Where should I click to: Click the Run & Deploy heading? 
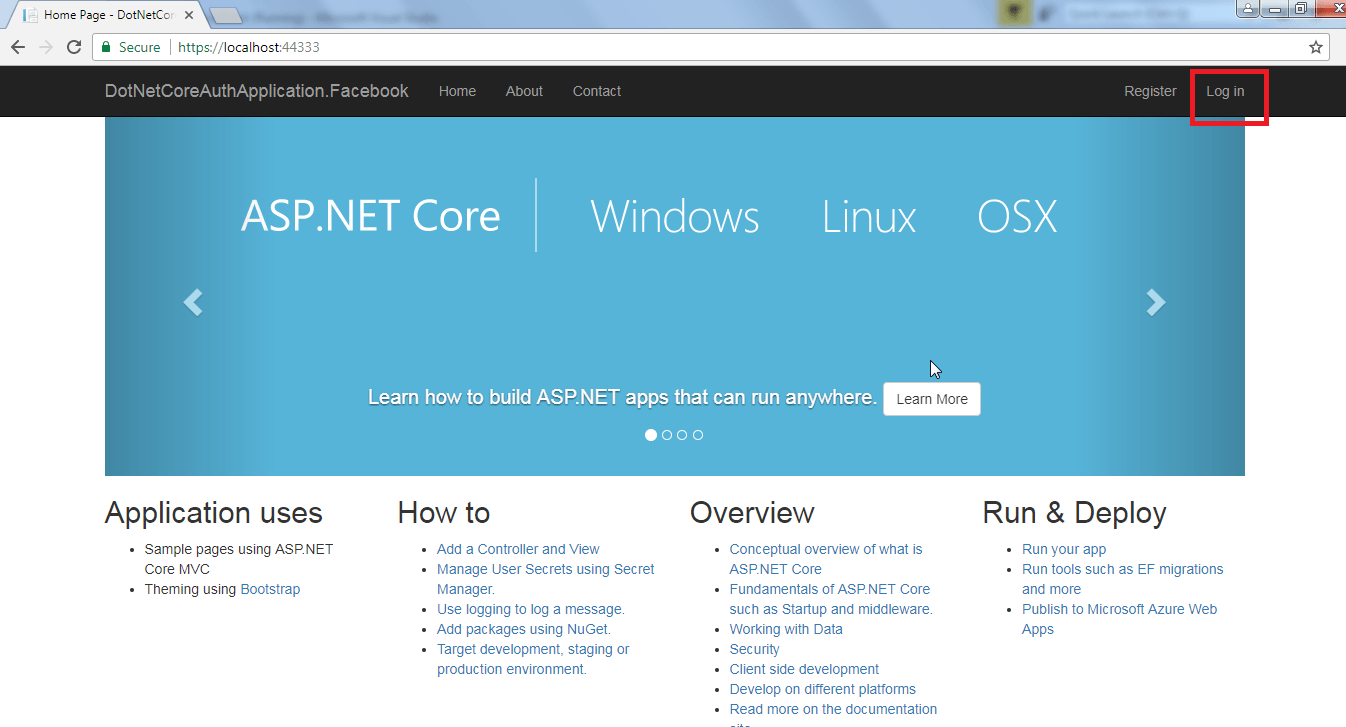1075,513
